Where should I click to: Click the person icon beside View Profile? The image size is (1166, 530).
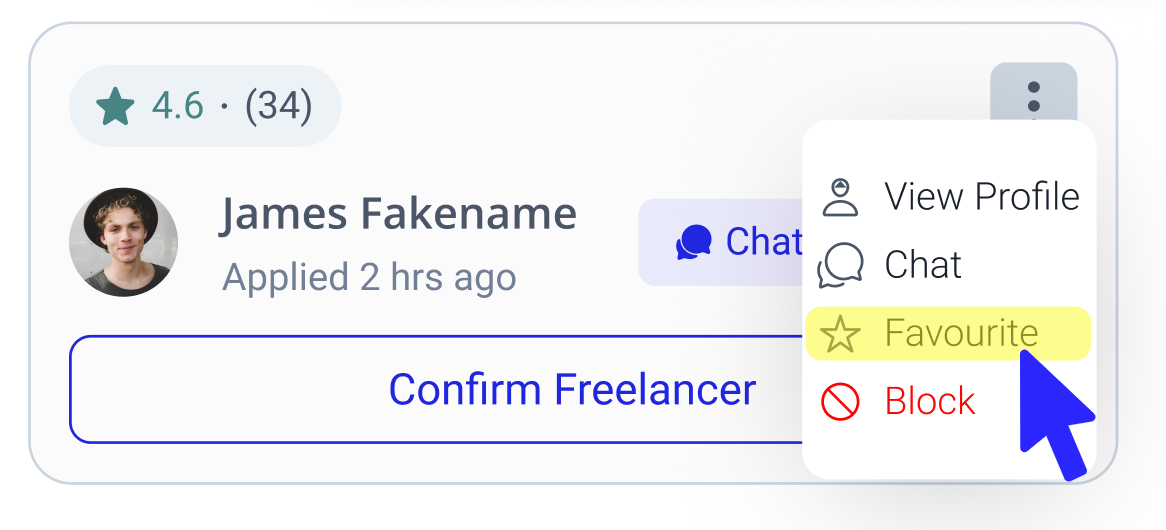[840, 197]
